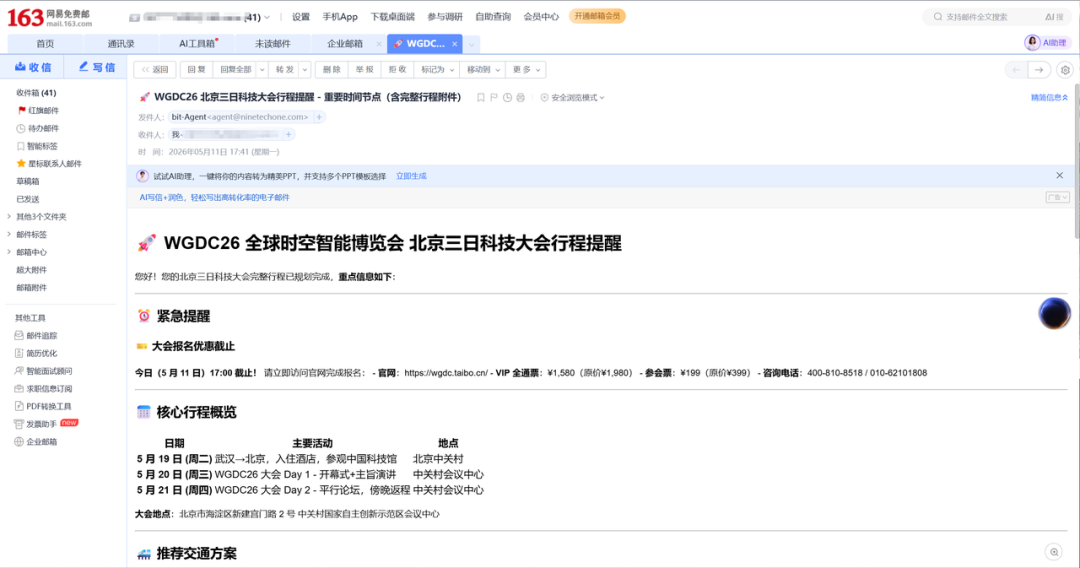Open the 广告 ad dropdown at right
Screen dimensions: 1080x568
pyautogui.click(x=1057, y=198)
